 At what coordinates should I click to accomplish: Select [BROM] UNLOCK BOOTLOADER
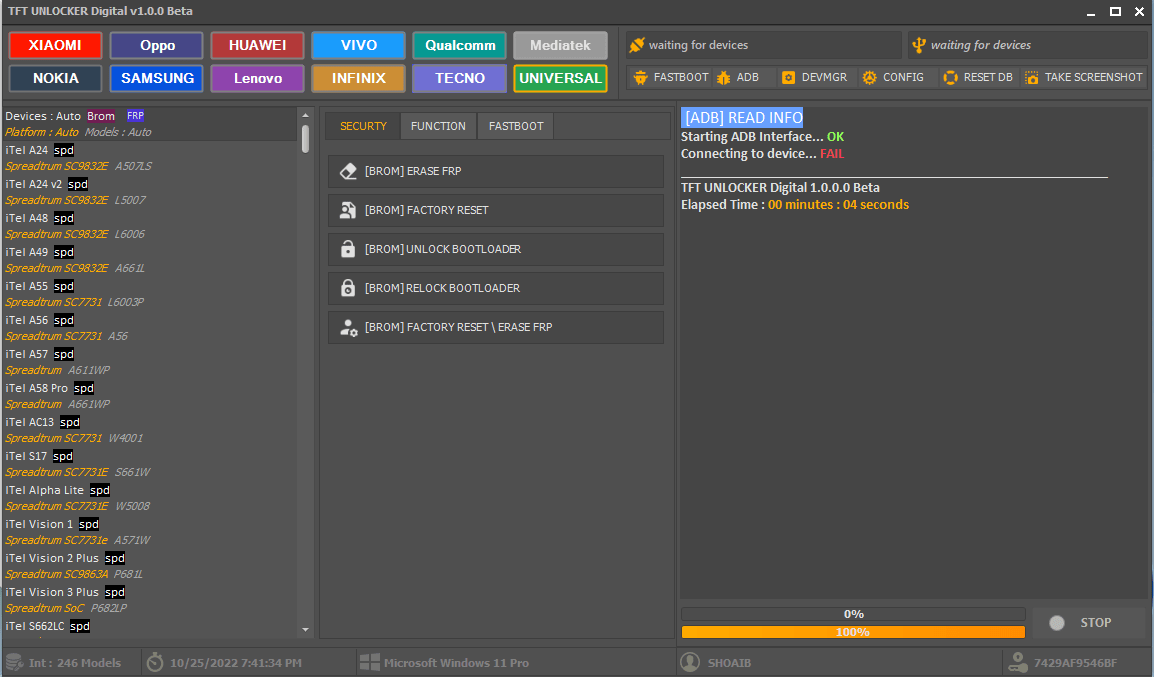click(x=495, y=249)
